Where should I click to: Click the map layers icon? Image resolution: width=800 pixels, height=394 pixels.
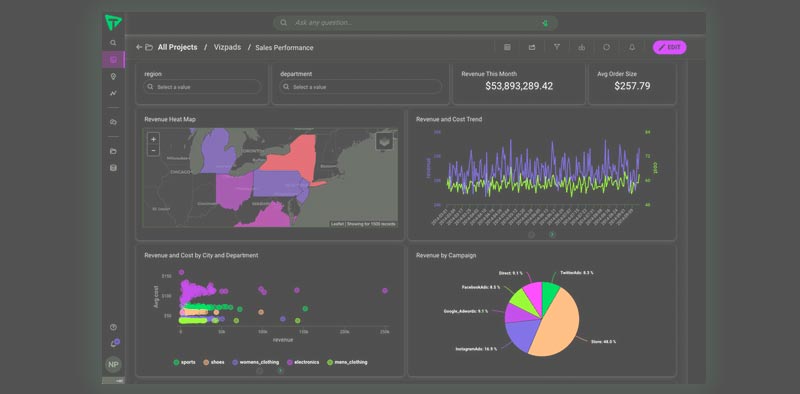384,141
